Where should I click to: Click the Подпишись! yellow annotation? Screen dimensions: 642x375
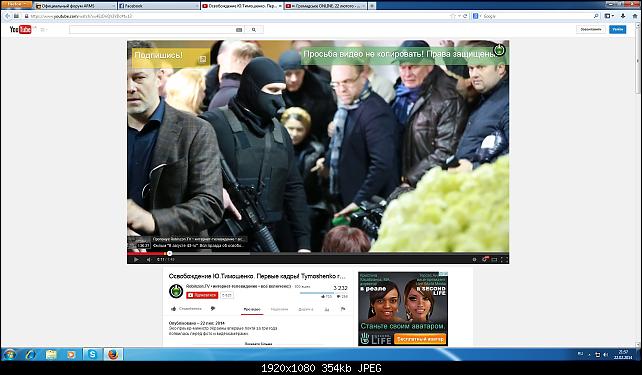pos(171,58)
